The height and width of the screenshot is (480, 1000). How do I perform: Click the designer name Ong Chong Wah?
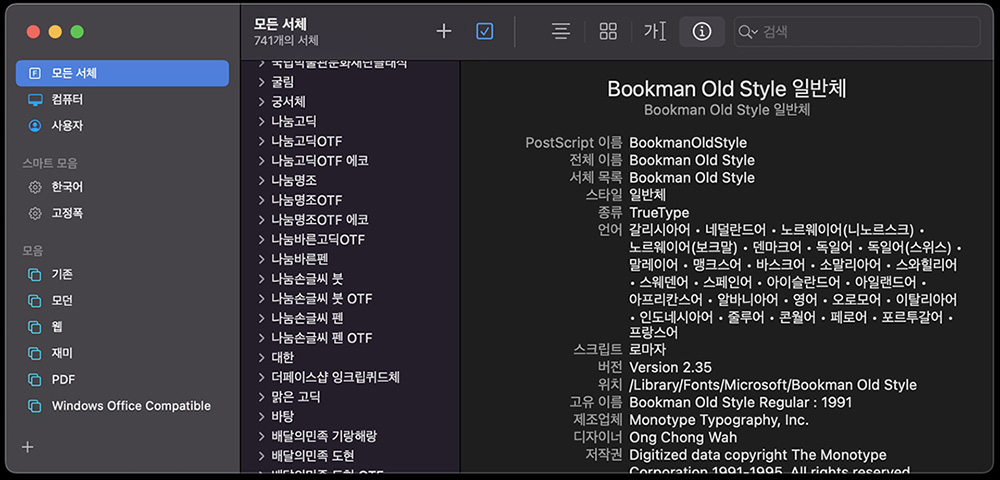pyautogui.click(x=682, y=437)
